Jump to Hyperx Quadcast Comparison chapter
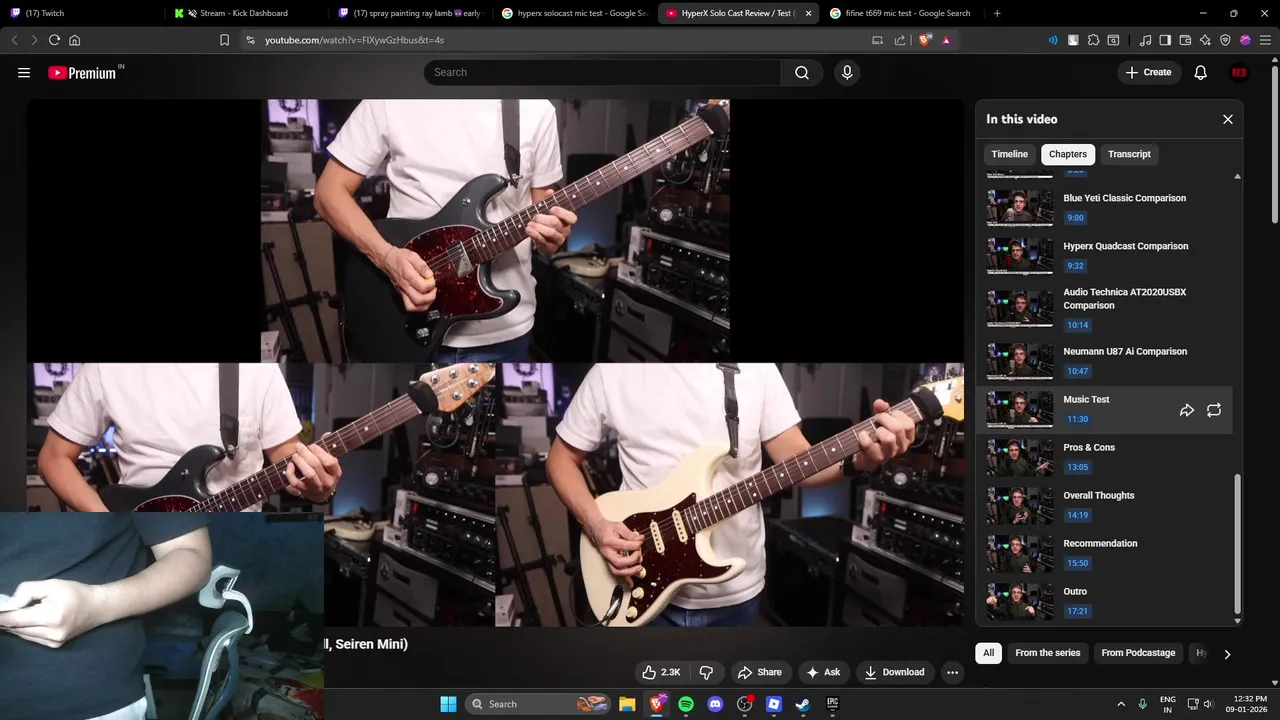Screen dimensions: 1280x720 (1105, 256)
